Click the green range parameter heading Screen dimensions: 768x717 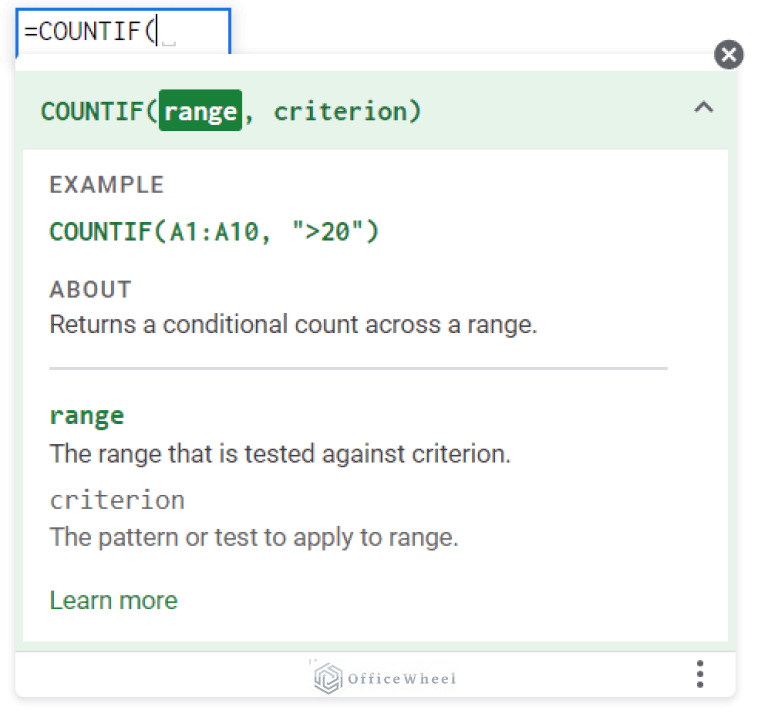point(87,417)
